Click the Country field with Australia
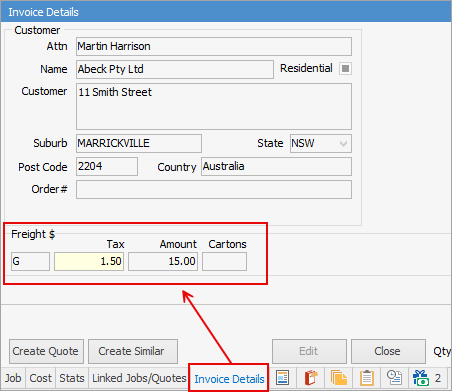The image size is (452, 392). 276,166
